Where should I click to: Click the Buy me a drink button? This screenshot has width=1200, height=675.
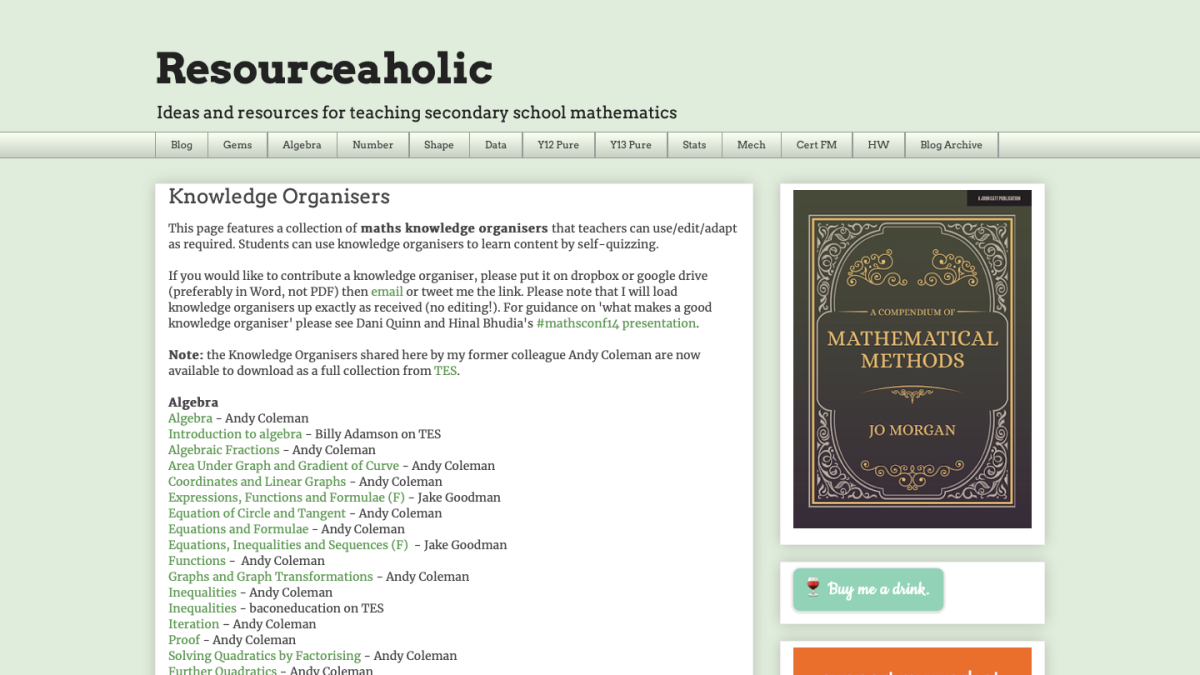click(x=868, y=589)
